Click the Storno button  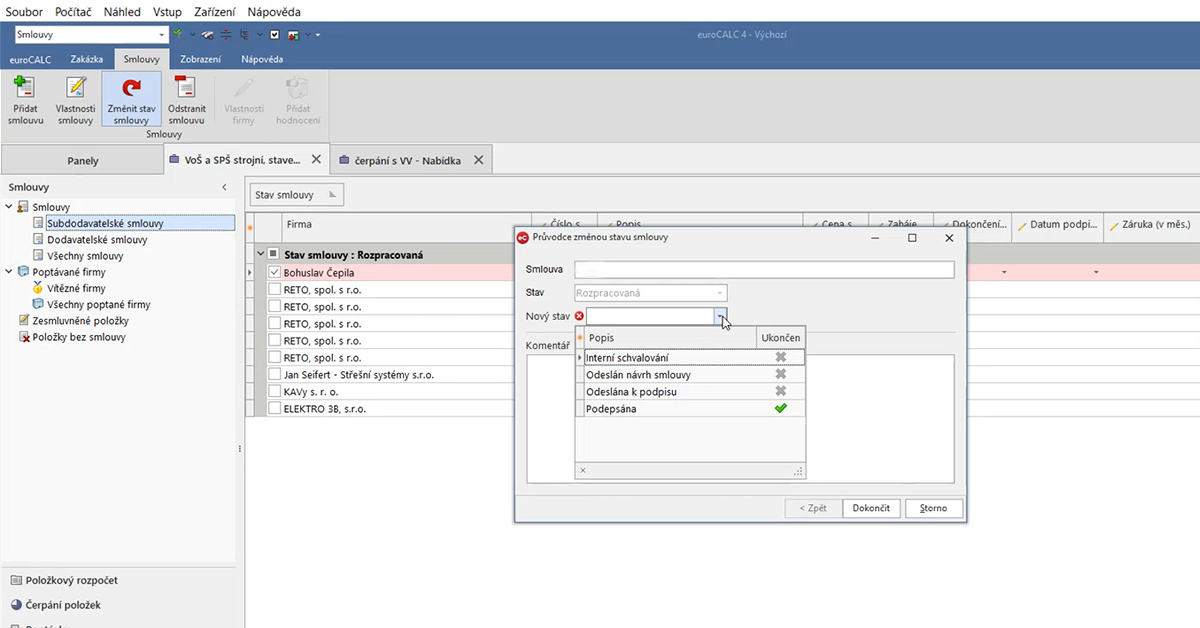(x=933, y=508)
